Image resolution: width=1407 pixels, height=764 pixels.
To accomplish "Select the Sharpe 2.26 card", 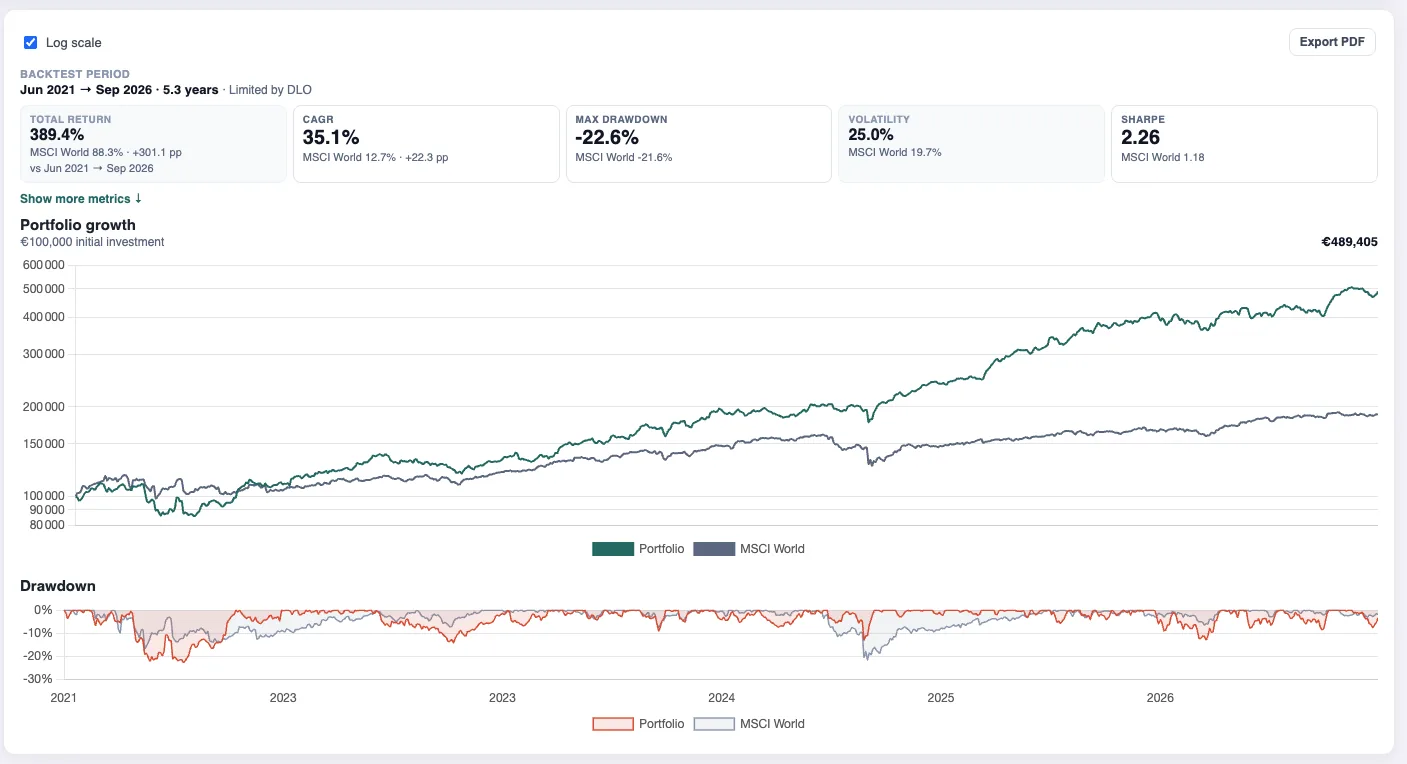I will coord(1244,144).
